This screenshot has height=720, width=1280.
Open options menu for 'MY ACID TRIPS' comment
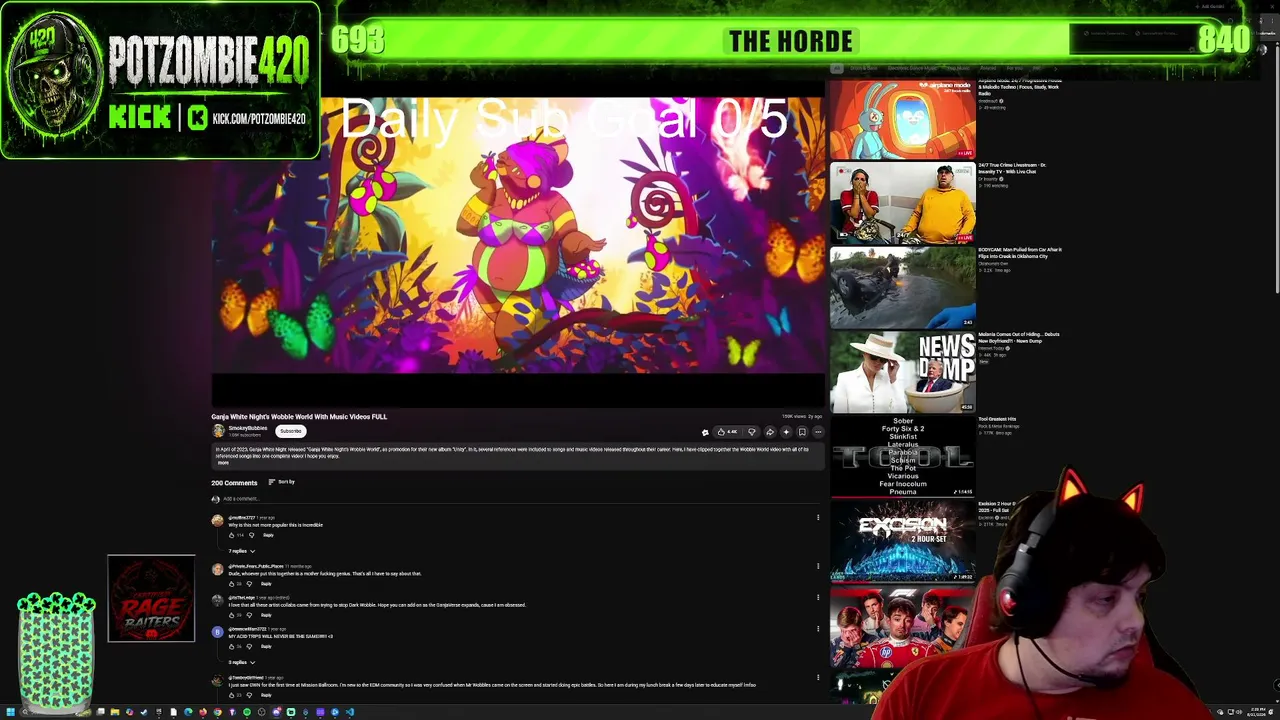(x=818, y=629)
